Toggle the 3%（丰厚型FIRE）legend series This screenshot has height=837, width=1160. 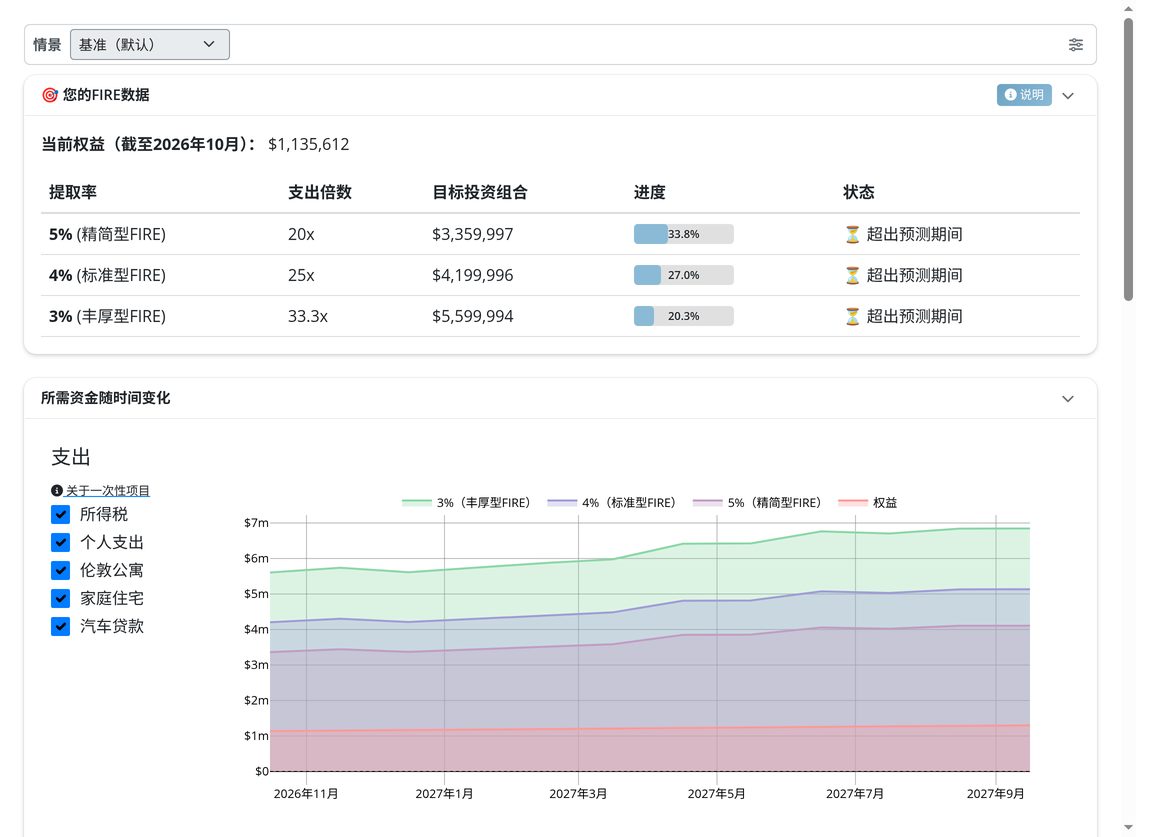coord(466,502)
